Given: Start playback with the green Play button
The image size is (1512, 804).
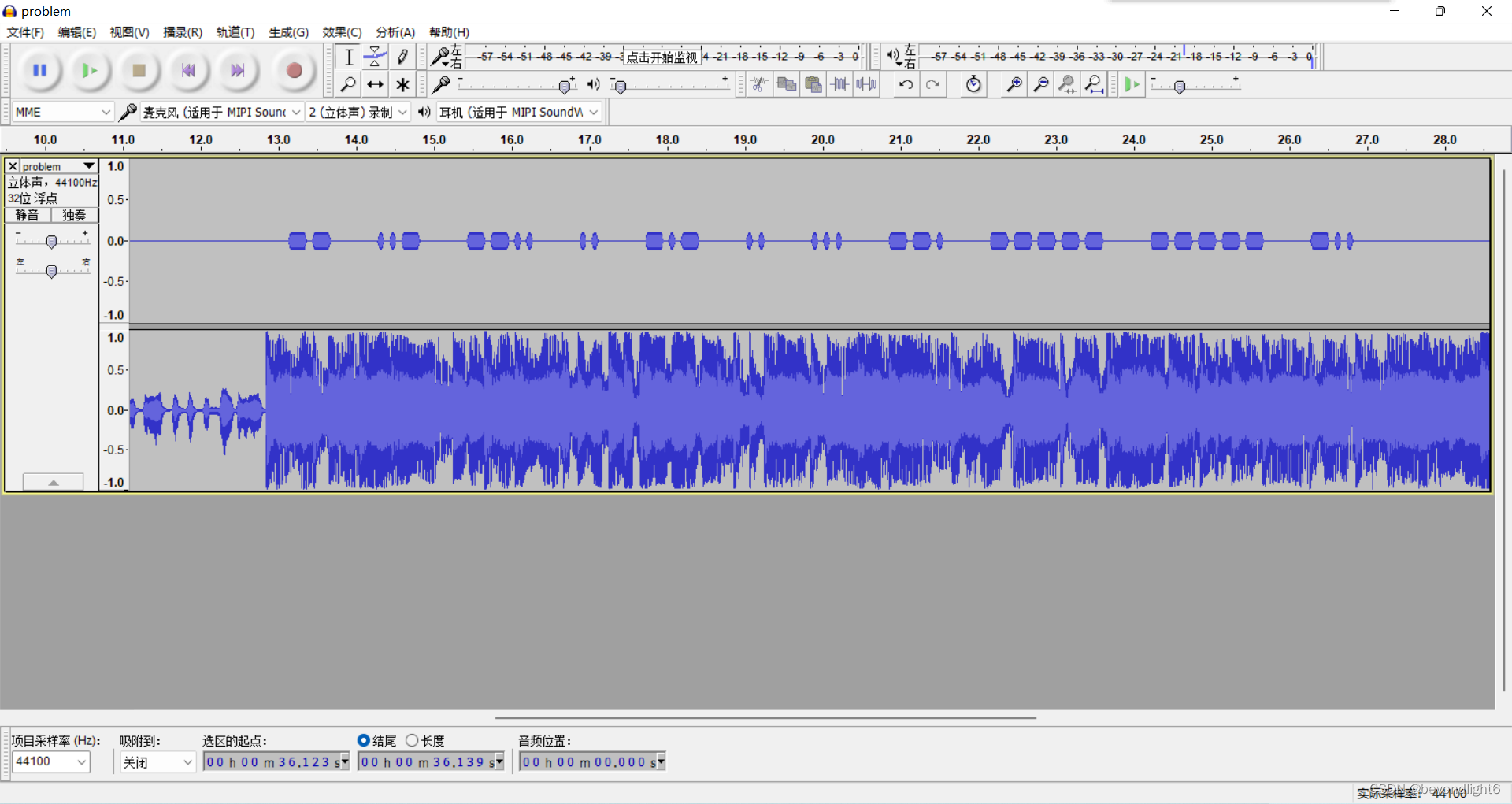Looking at the screenshot, I should pyautogui.click(x=89, y=70).
